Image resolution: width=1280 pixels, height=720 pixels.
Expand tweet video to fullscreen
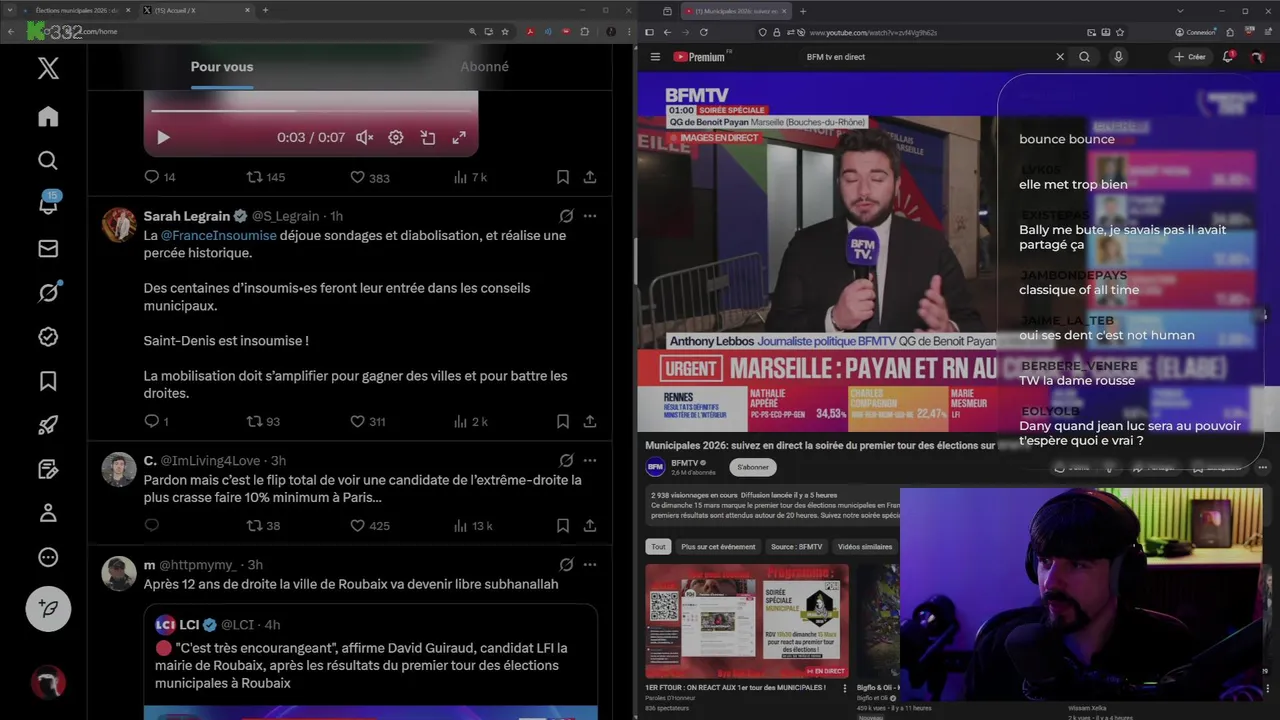[x=459, y=137]
